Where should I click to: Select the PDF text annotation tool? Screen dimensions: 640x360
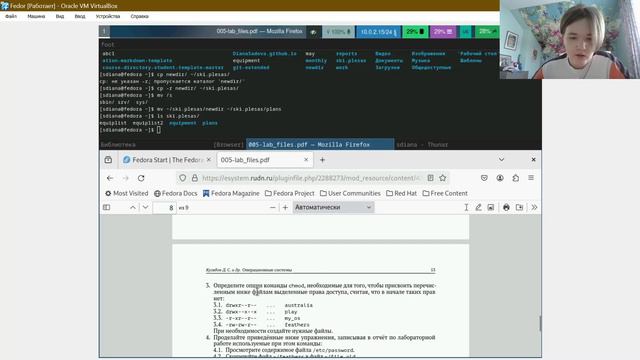[466, 207]
